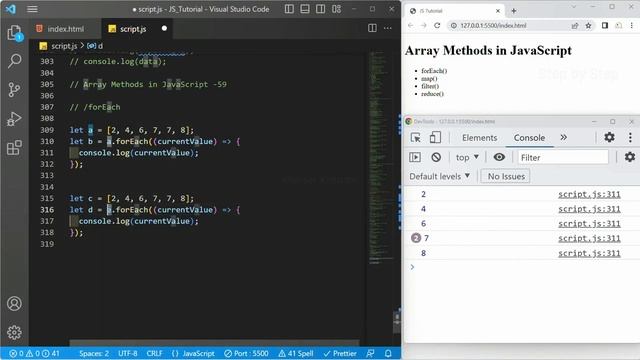Click the horizontal editor scrollbar

pyautogui.click(x=214, y=342)
